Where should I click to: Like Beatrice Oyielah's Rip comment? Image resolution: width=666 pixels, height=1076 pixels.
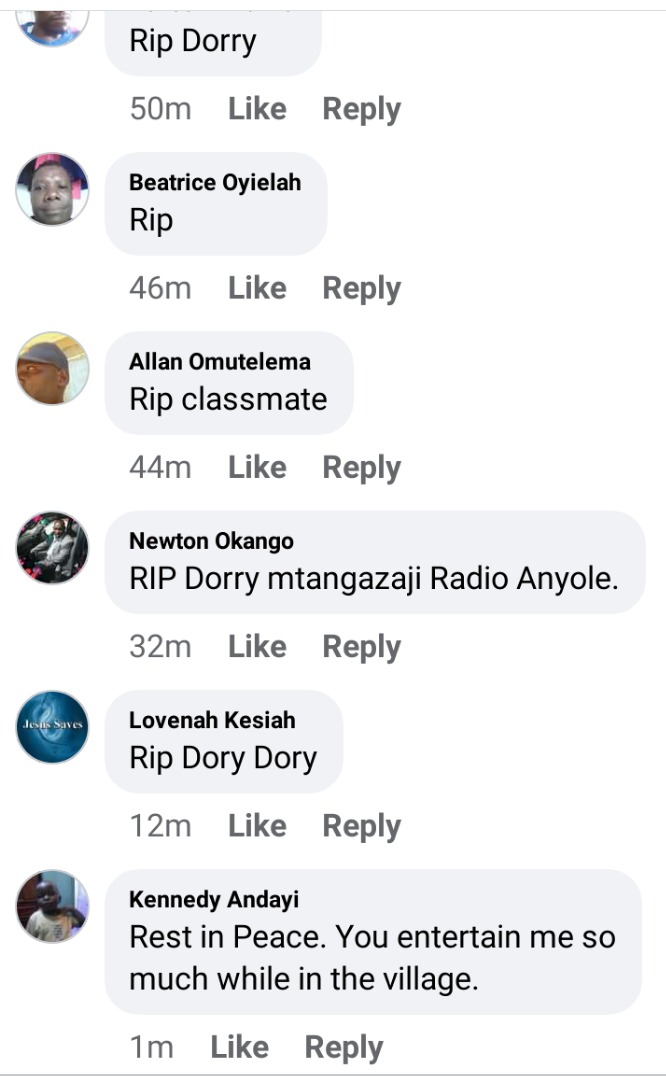257,288
